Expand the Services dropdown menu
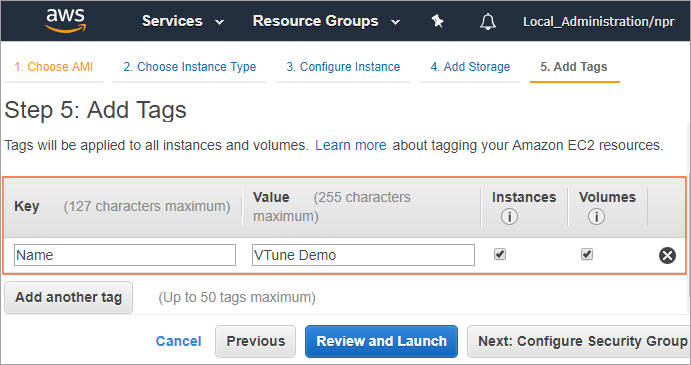Screen dimensions: 691x365 183,21
